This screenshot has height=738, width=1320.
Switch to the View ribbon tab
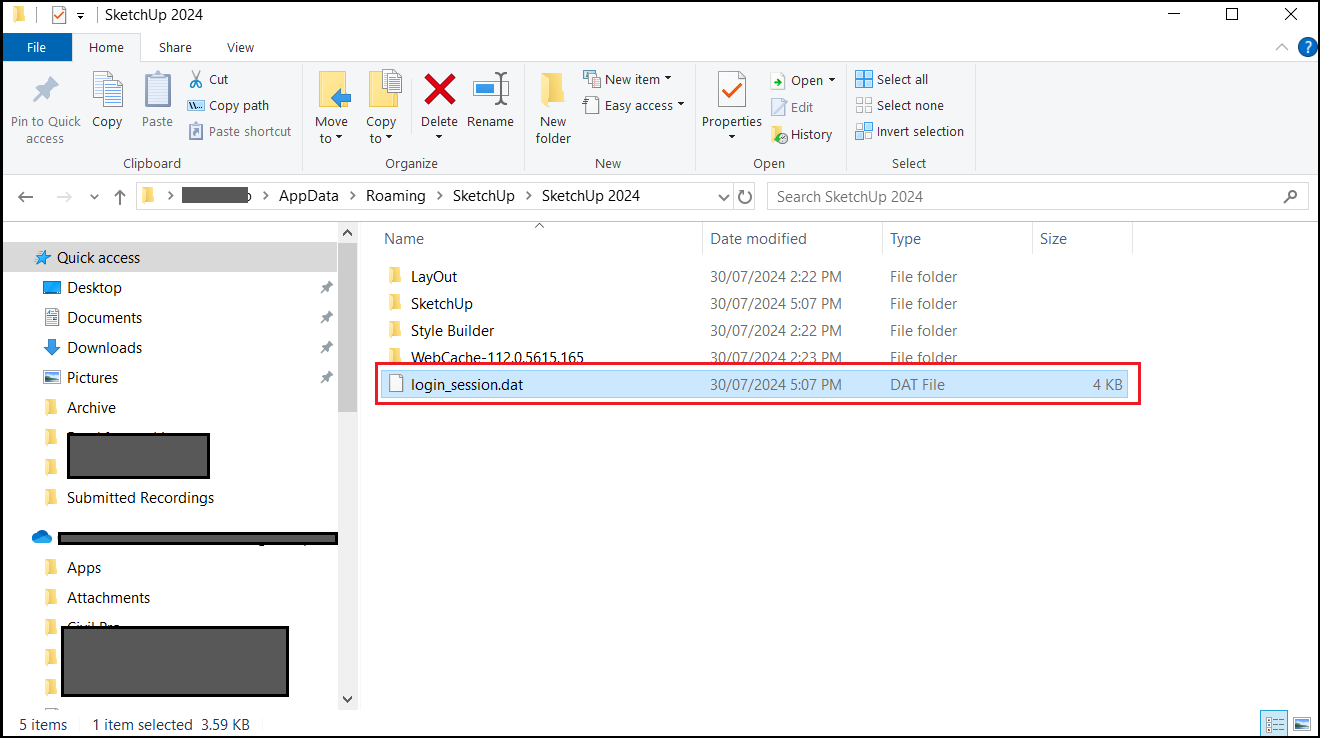click(x=240, y=47)
